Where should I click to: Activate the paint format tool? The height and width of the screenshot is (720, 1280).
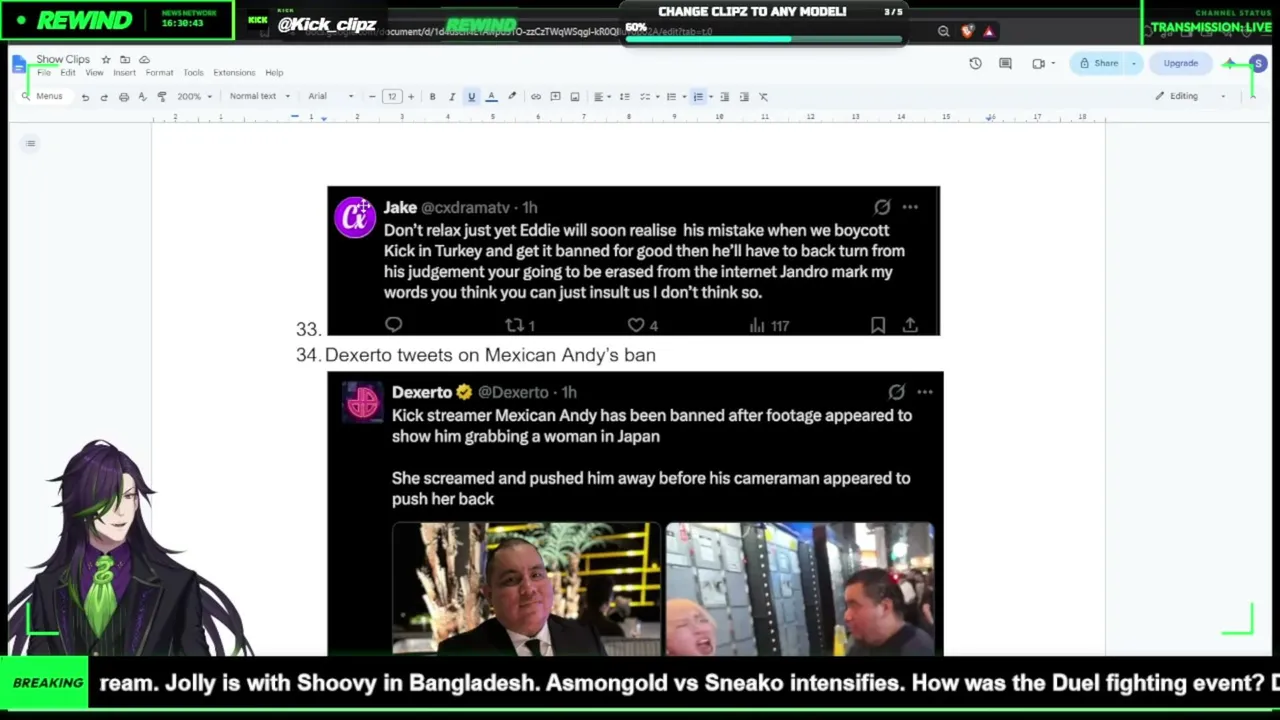coord(162,97)
